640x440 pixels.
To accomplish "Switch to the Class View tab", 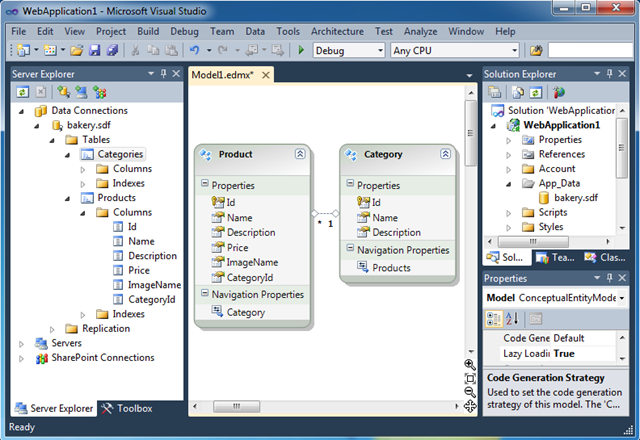I will [x=604, y=258].
